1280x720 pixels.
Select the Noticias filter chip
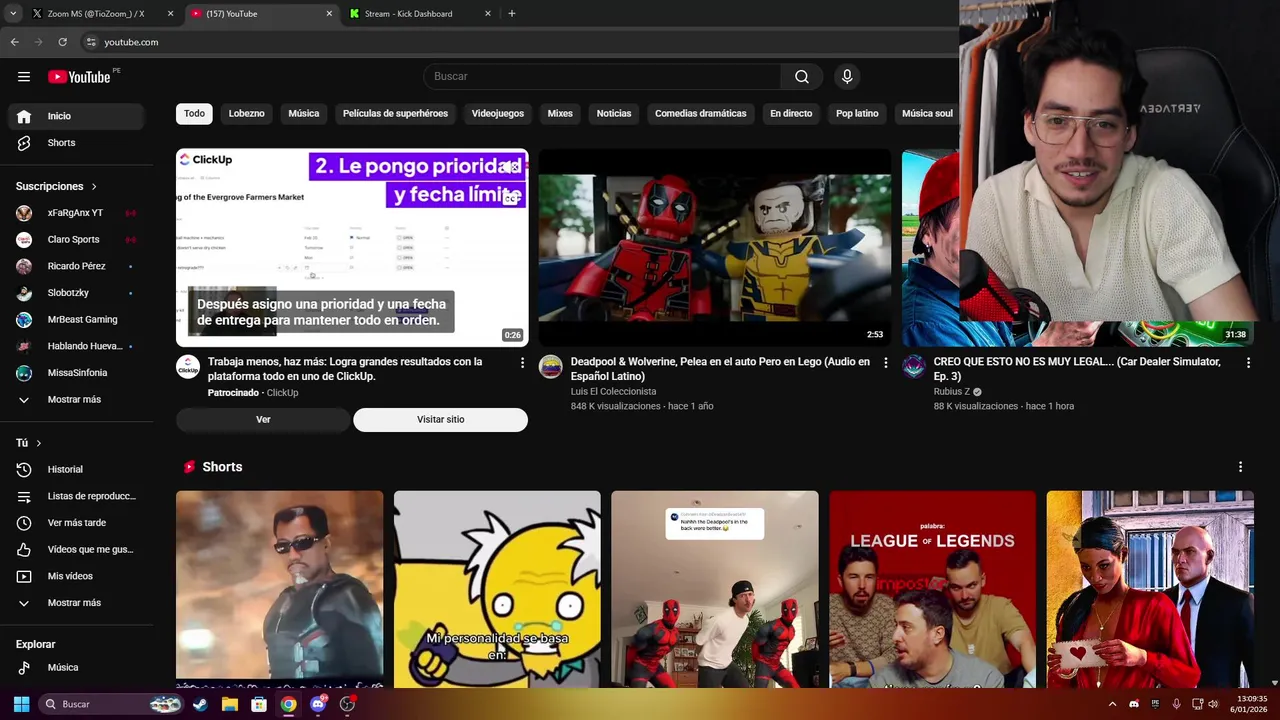click(x=614, y=114)
